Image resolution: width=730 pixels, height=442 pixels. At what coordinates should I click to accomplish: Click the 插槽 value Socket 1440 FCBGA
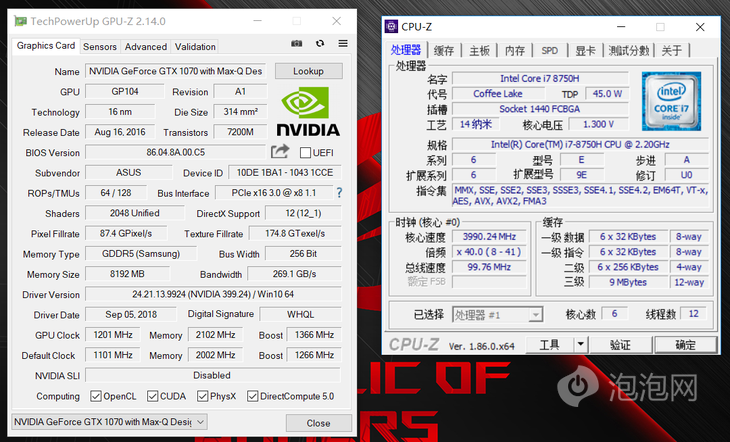540,109
